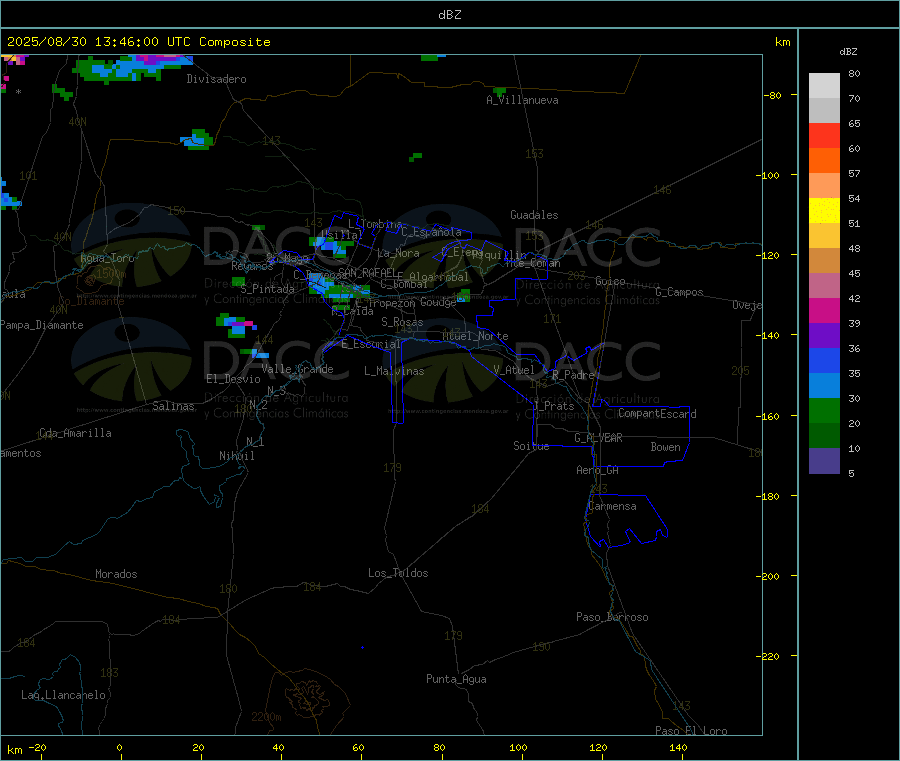This screenshot has height=761, width=900.
Task: Select the light gray 70-80 dBZ legend swatch
Action: pyautogui.click(x=824, y=86)
